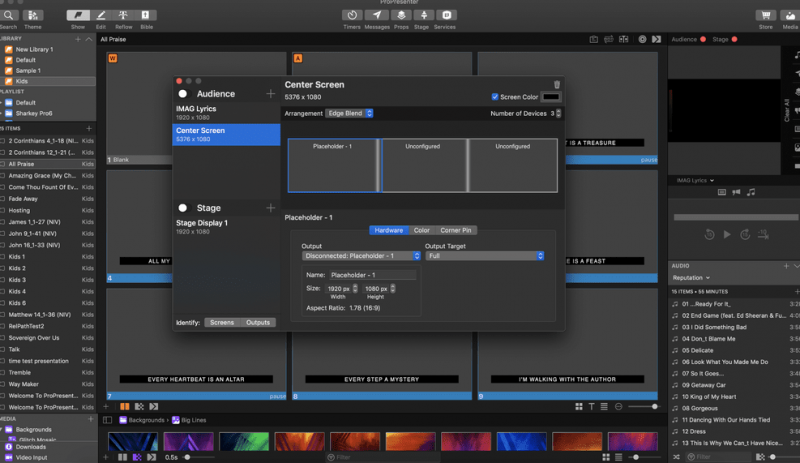
Task: Delete Center Screen with trash icon
Action: click(557, 85)
